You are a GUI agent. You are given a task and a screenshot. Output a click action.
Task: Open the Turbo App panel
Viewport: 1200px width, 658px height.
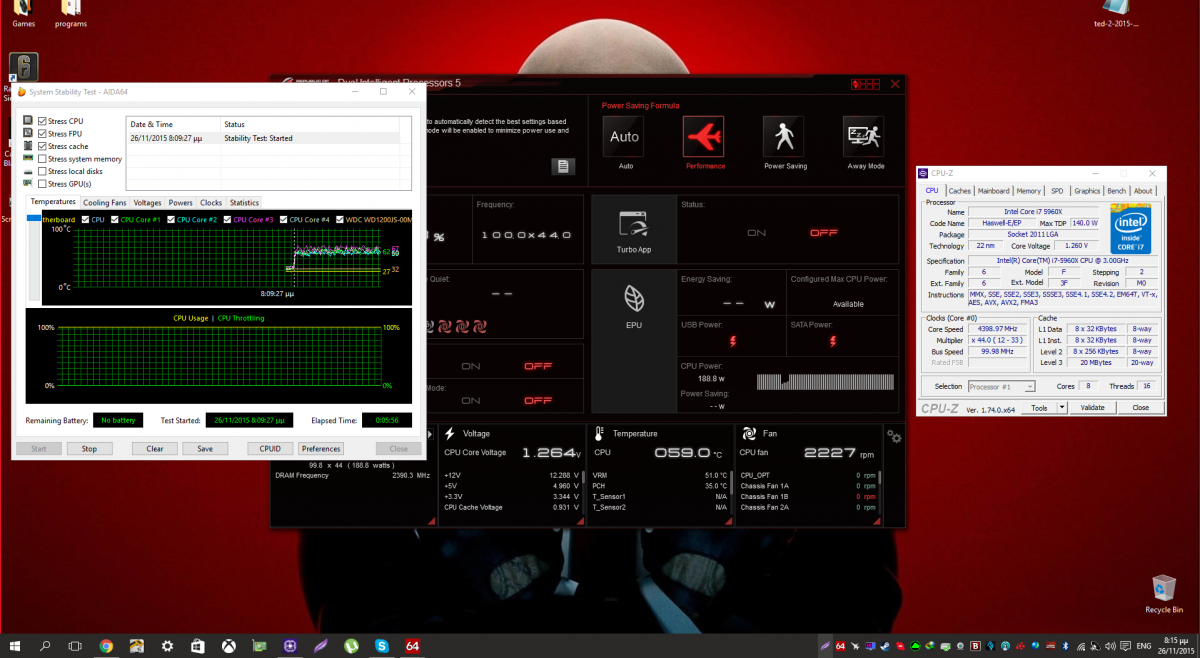634,230
